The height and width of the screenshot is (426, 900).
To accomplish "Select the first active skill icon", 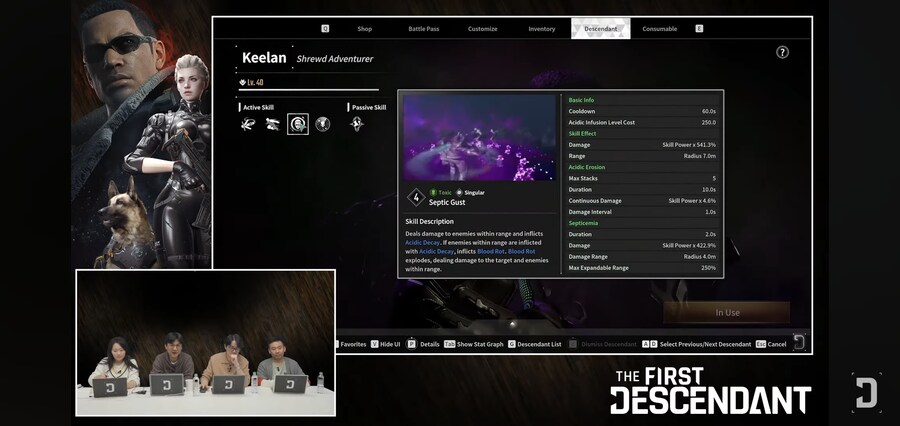I will click(248, 124).
